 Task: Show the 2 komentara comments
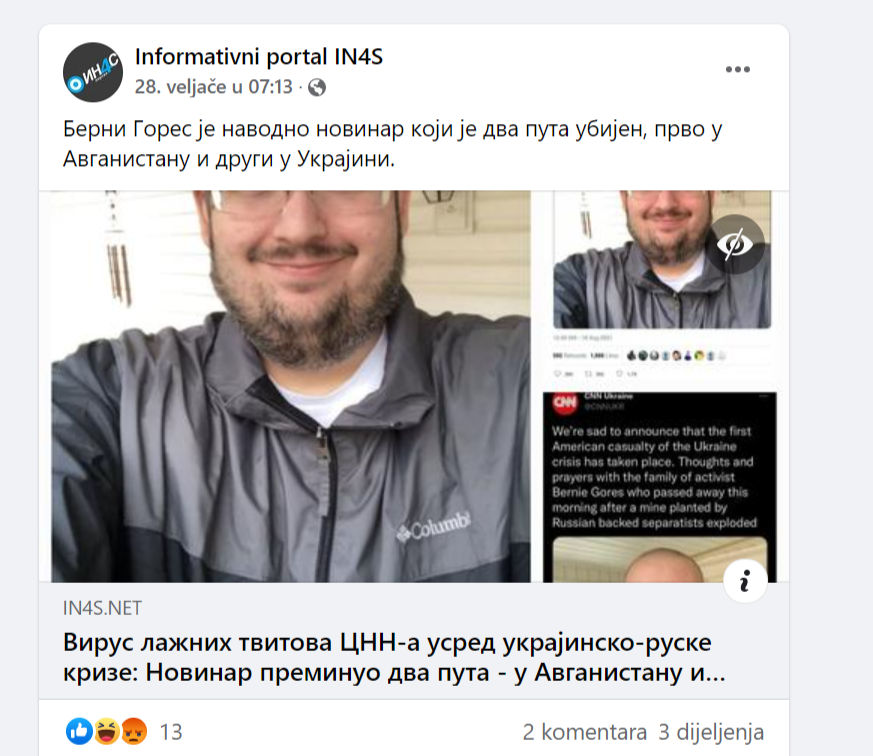[585, 732]
